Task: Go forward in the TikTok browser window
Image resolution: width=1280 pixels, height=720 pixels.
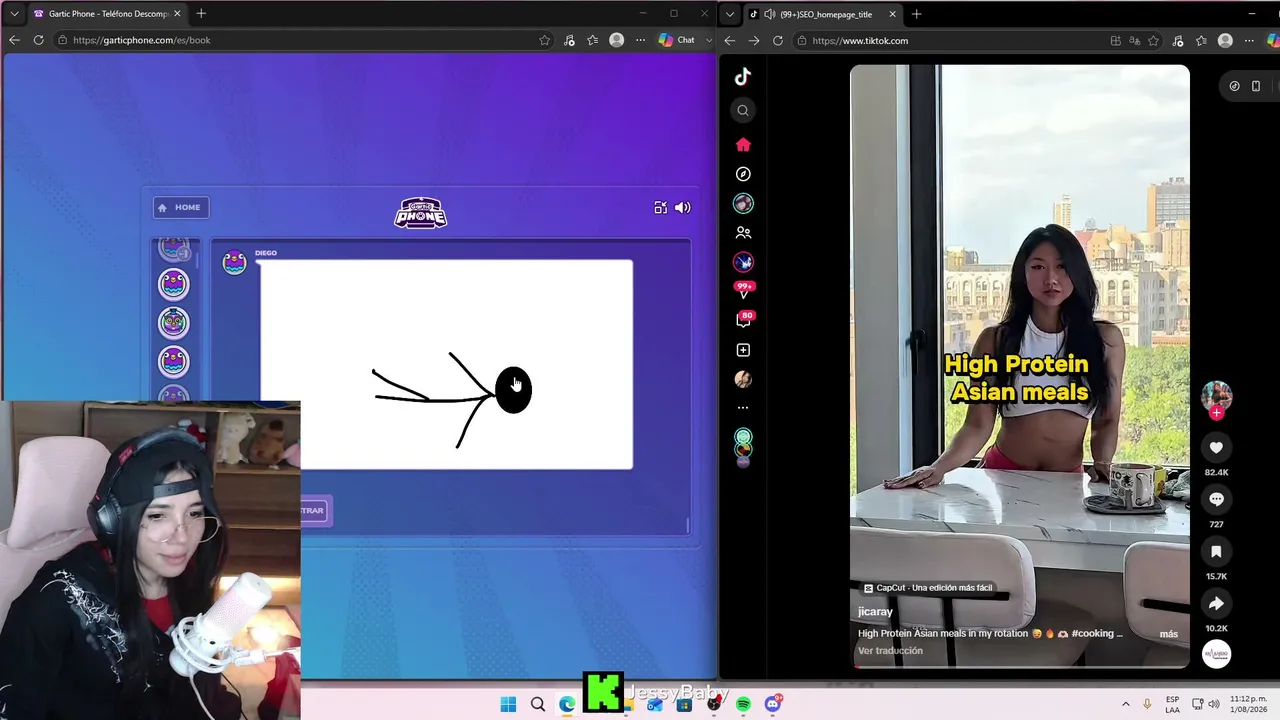Action: pyautogui.click(x=753, y=41)
